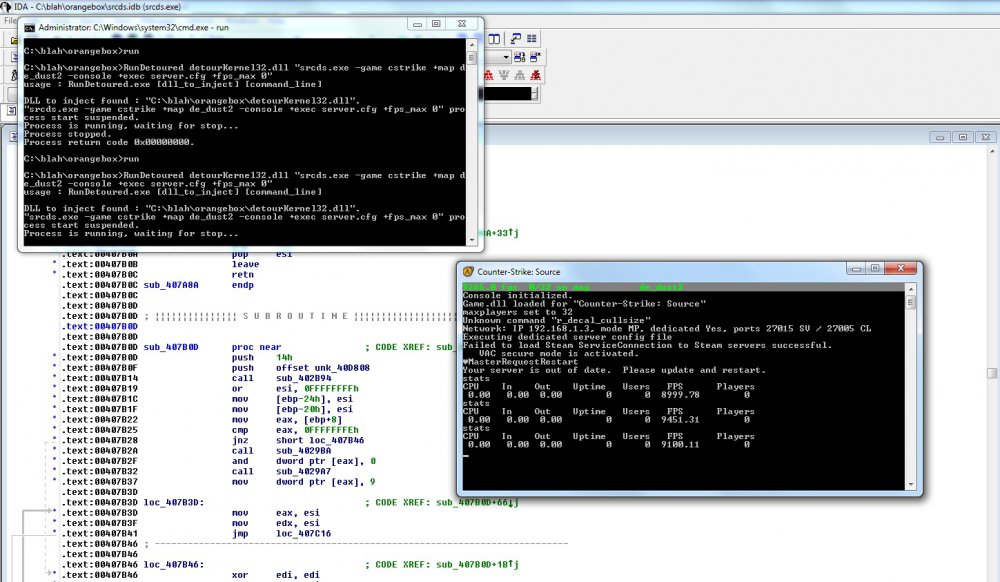Maximize the Counter-Strike: Source console window

(x=875, y=270)
